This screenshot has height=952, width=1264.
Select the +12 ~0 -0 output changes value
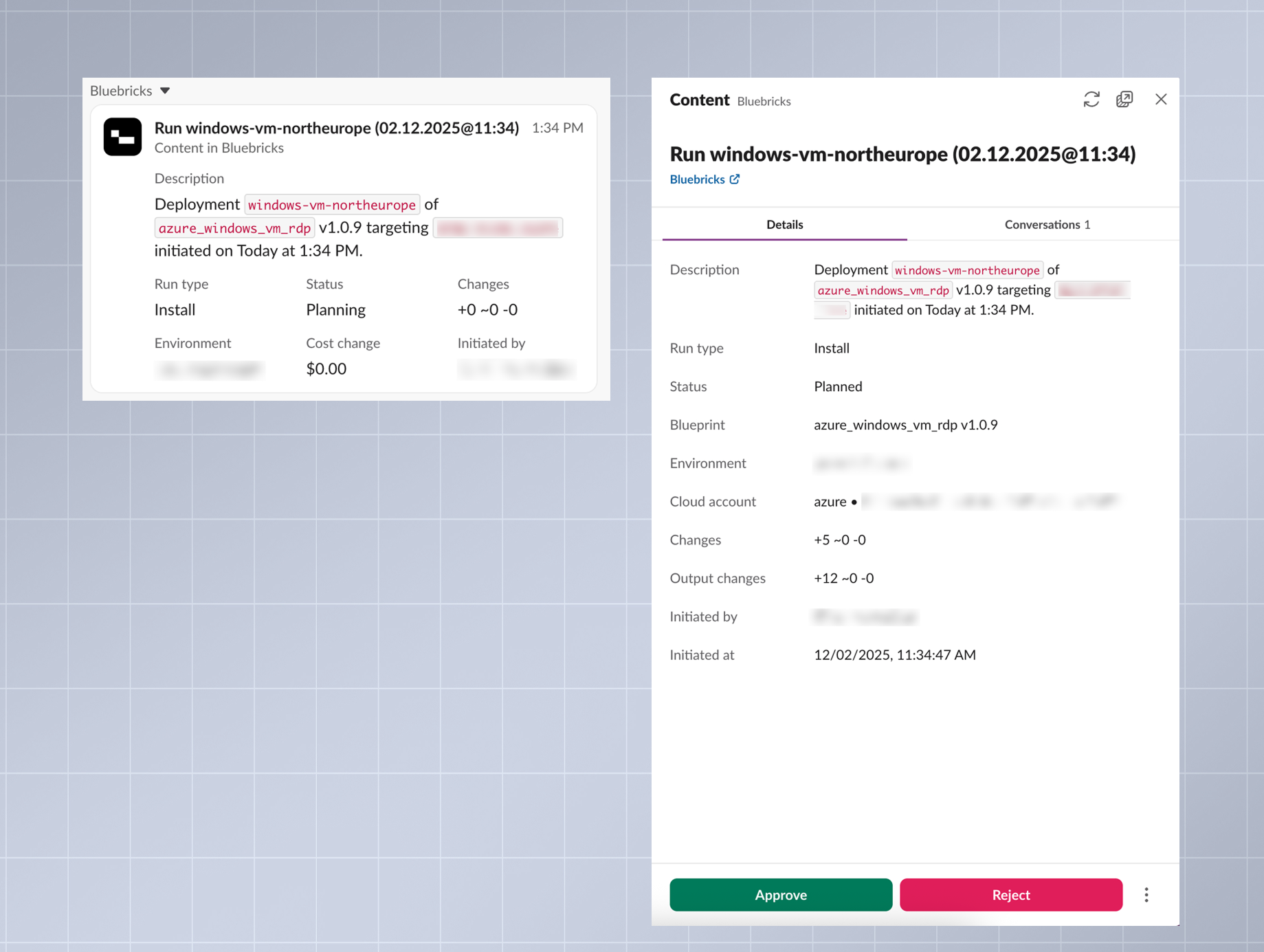pos(844,578)
